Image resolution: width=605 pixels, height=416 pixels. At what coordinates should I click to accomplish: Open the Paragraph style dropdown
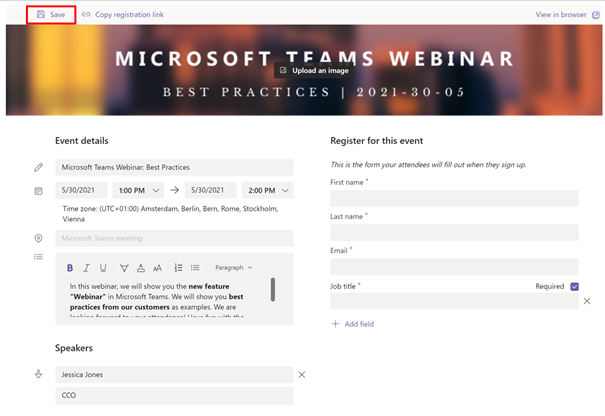point(234,268)
